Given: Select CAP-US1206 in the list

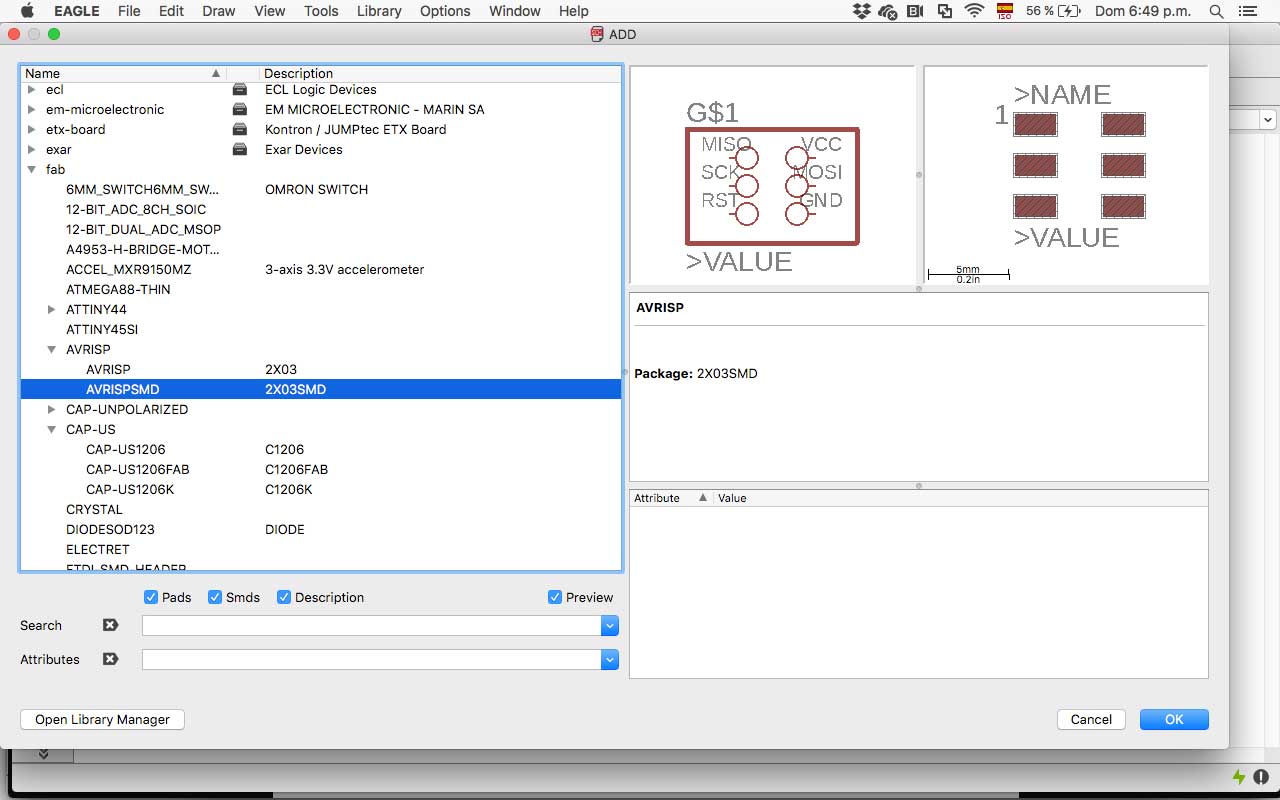Looking at the screenshot, I should click(321, 449).
